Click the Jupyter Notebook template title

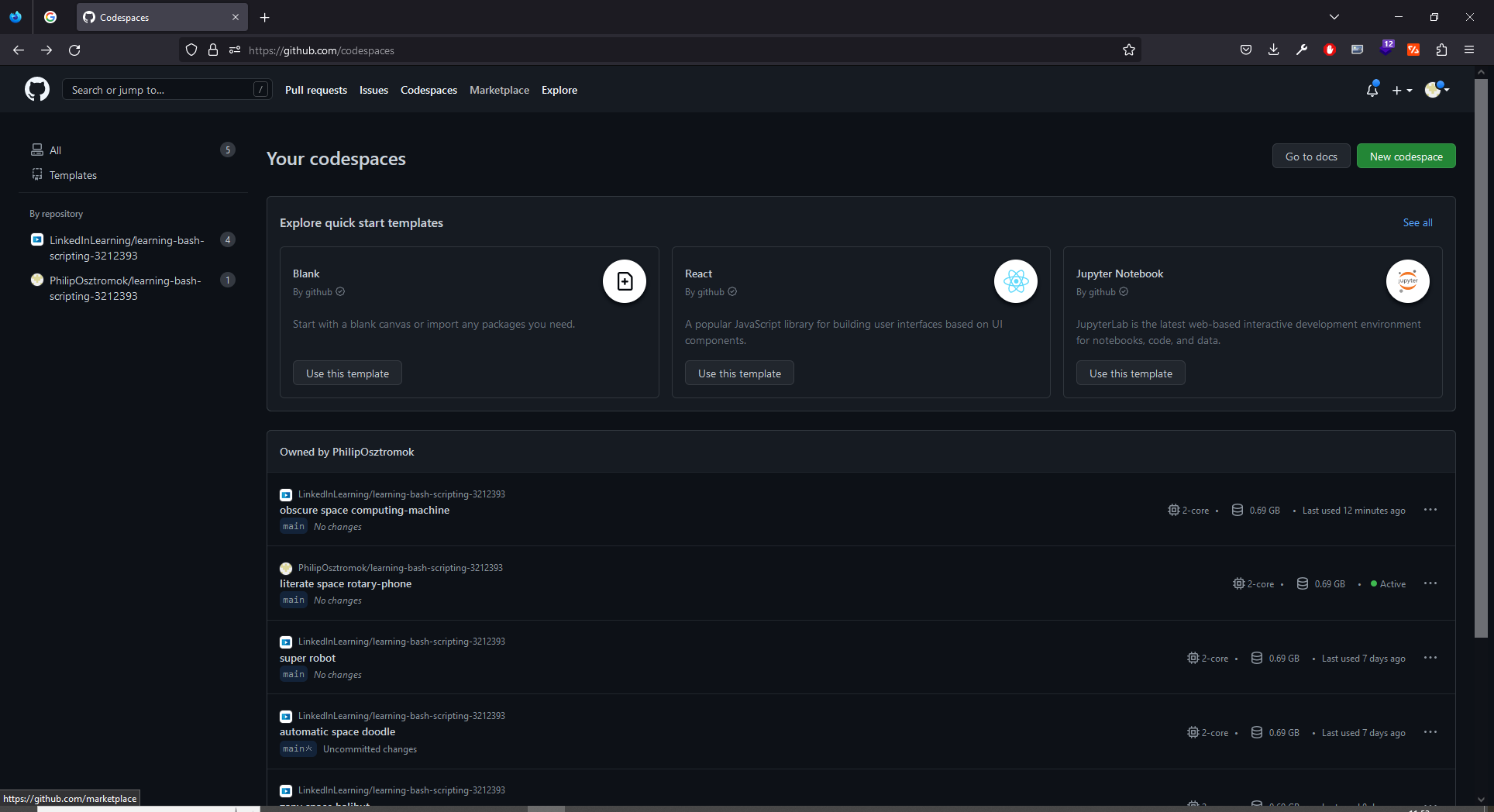1120,274
